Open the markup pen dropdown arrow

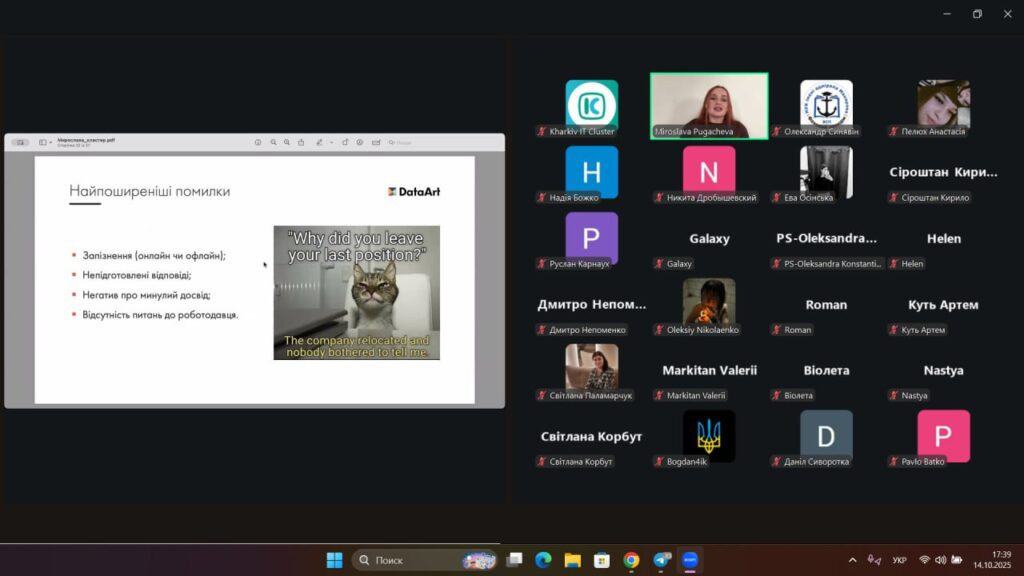coord(331,142)
